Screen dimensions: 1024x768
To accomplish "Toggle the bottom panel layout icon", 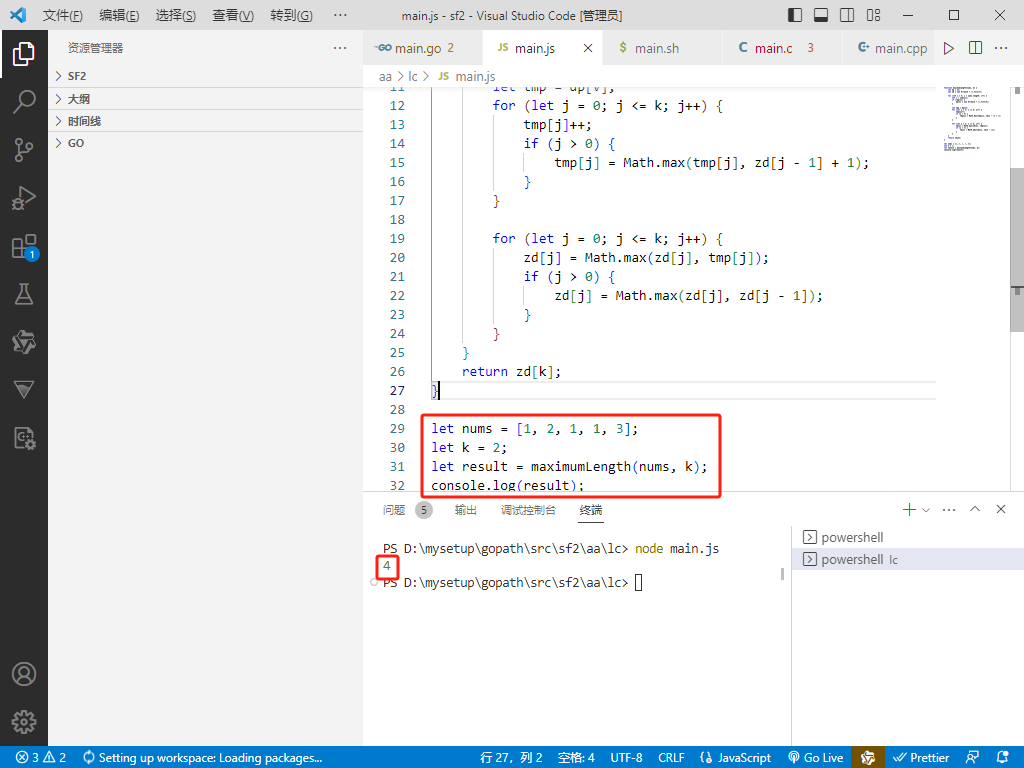I will pyautogui.click(x=821, y=15).
